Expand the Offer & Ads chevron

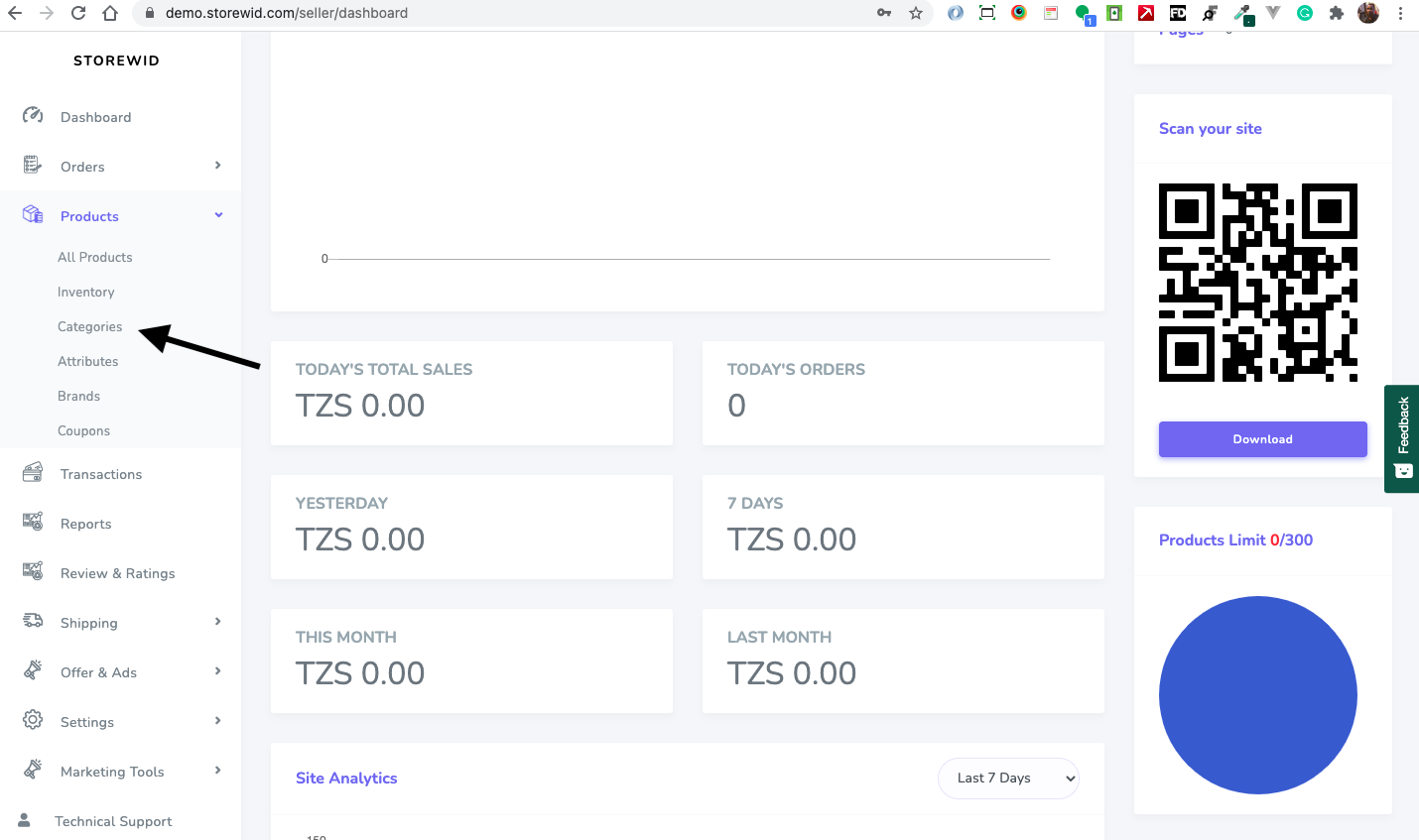point(217,670)
